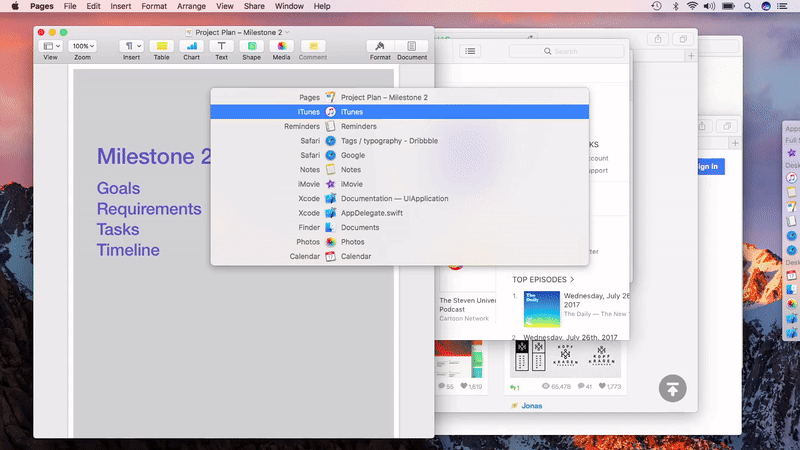
Task: Click the Goals line in the document
Action: pyautogui.click(x=118, y=188)
